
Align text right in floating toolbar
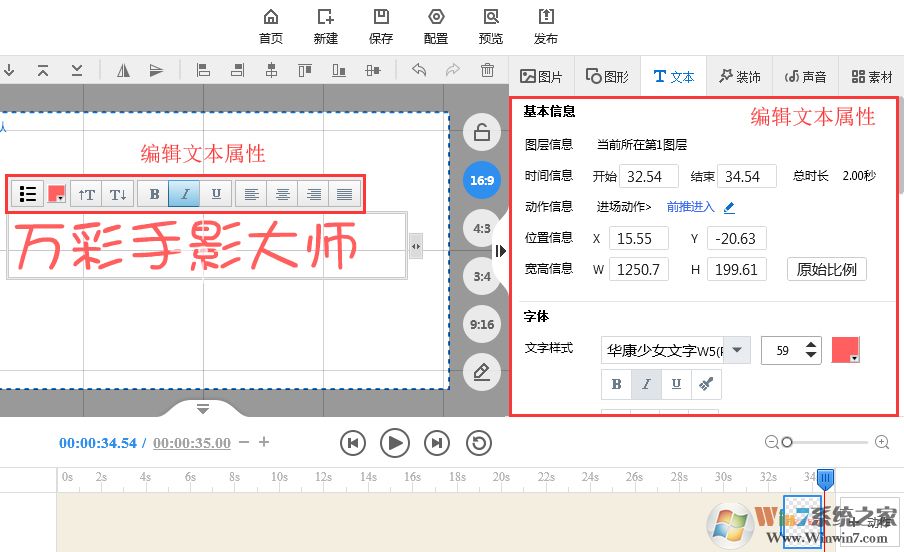click(x=314, y=194)
